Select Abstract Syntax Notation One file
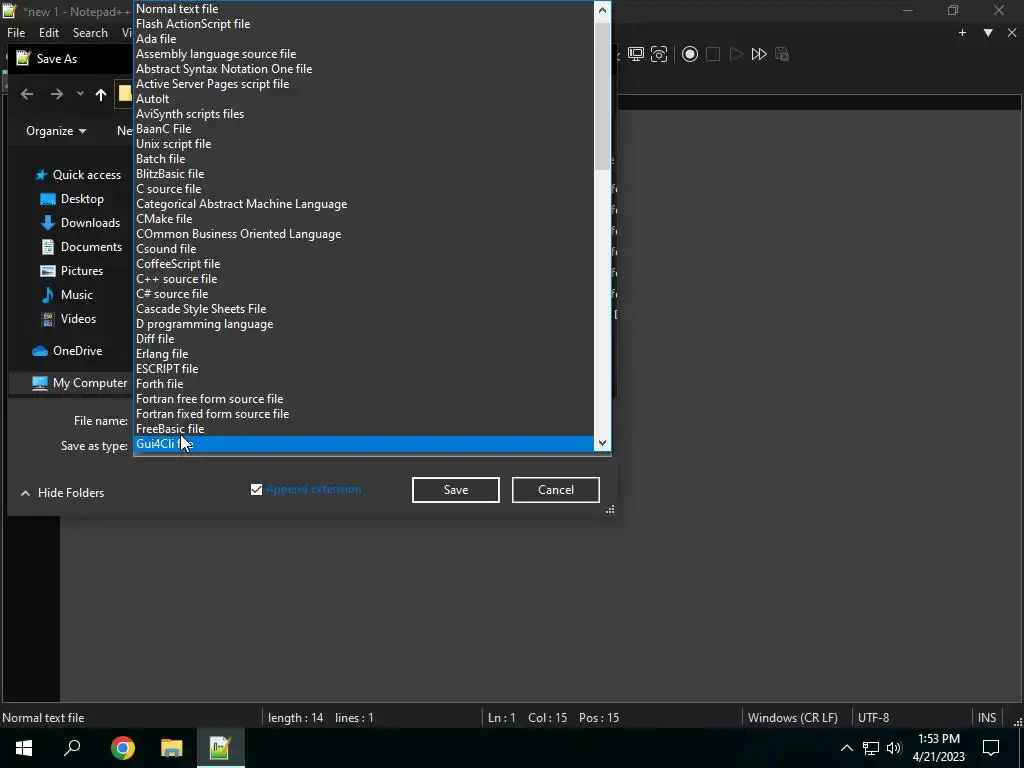Screen dimensions: 1024x768 click(x=364, y=69)
